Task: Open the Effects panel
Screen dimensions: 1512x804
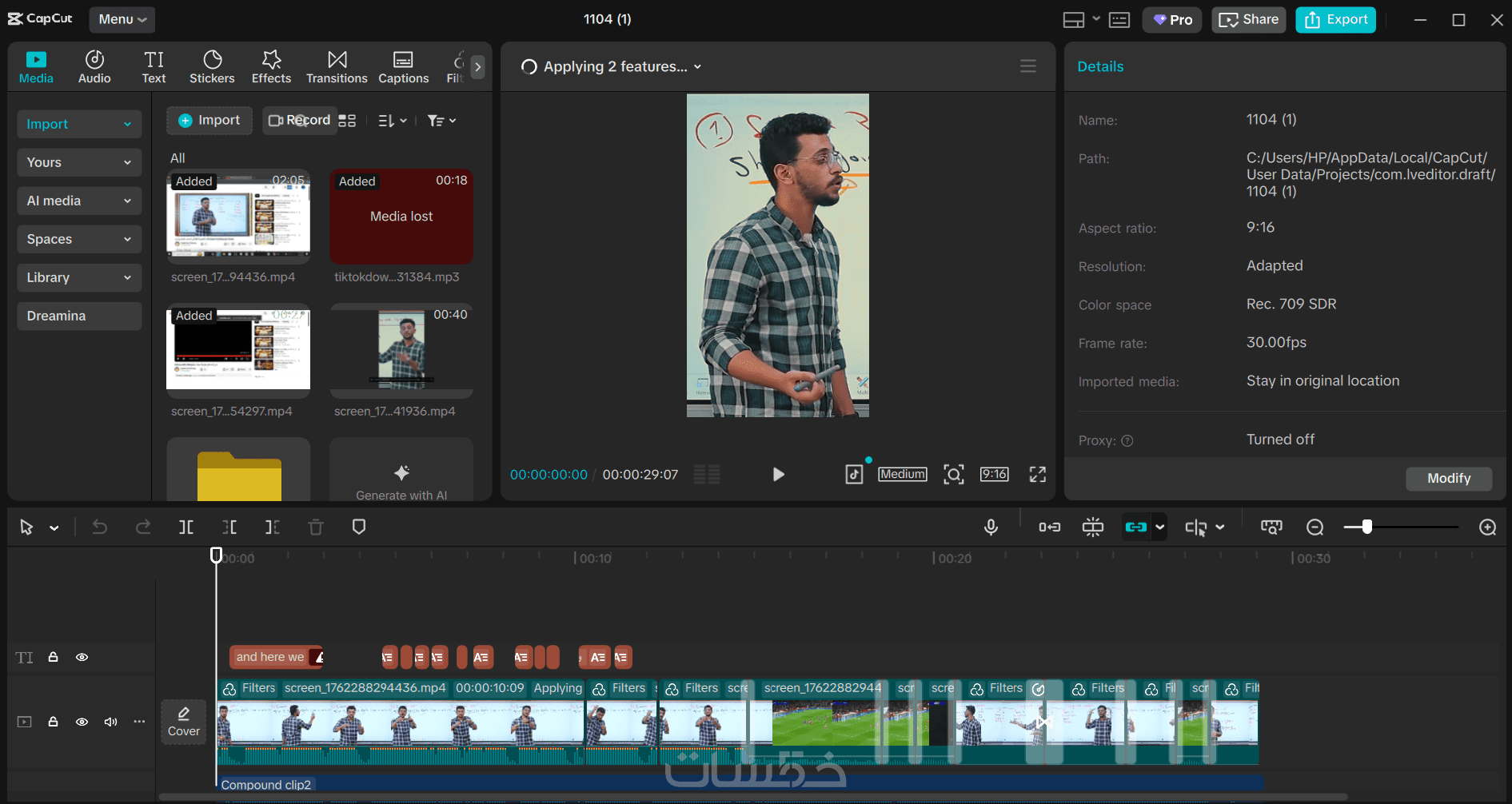Action: pyautogui.click(x=271, y=66)
